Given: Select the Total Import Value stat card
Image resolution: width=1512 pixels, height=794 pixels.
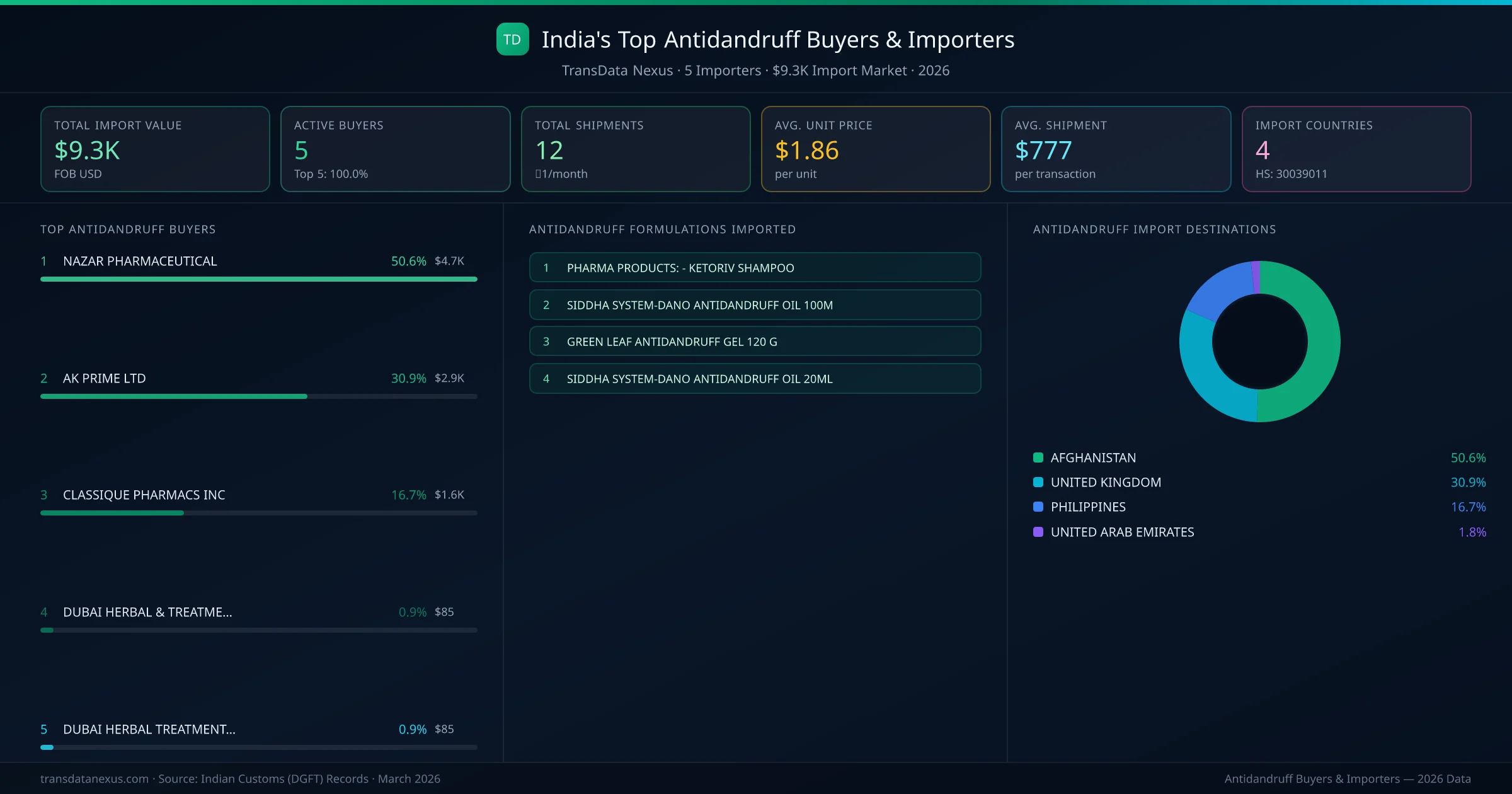Looking at the screenshot, I should pyautogui.click(x=154, y=149).
